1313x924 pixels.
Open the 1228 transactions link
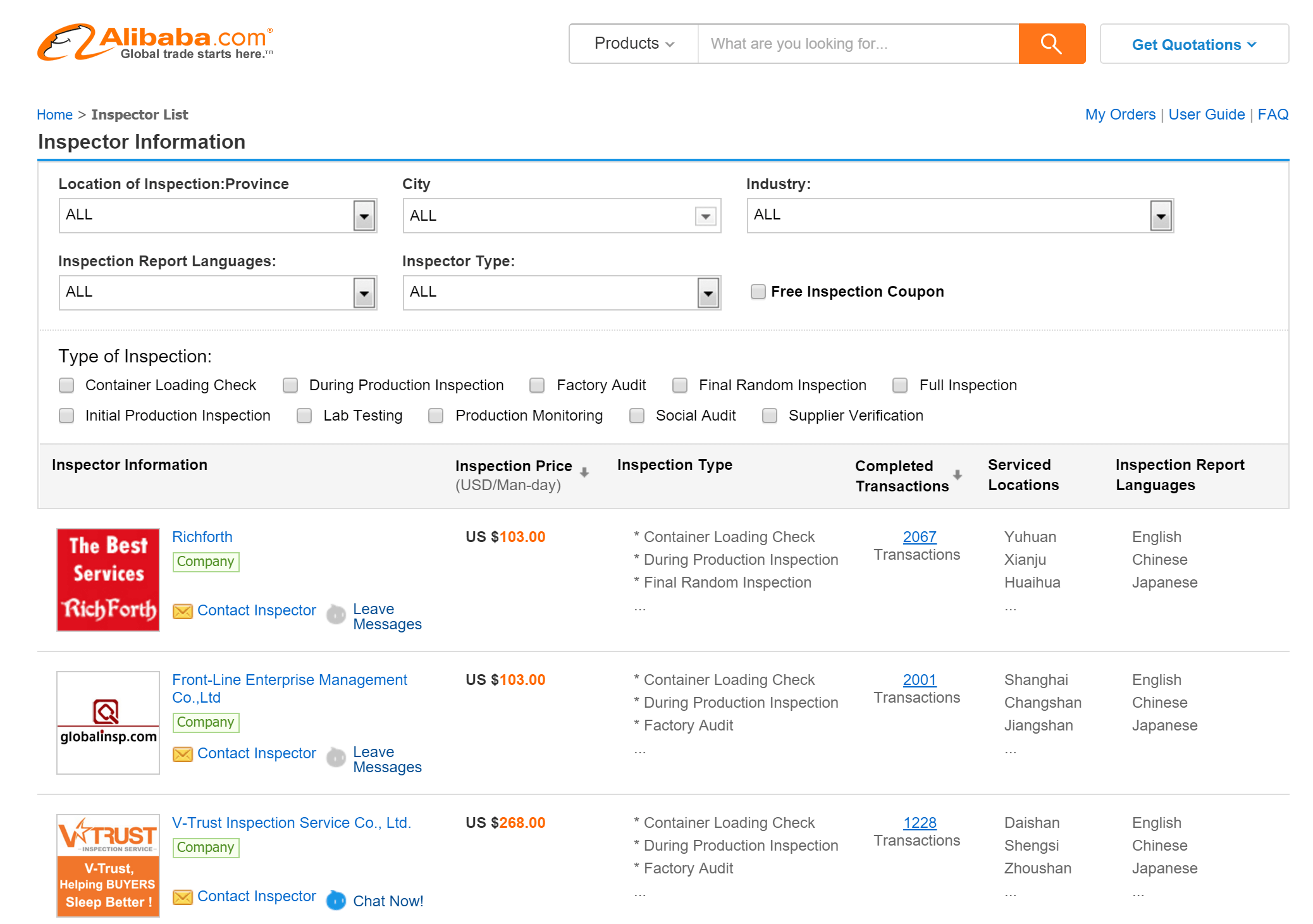pyautogui.click(x=919, y=823)
